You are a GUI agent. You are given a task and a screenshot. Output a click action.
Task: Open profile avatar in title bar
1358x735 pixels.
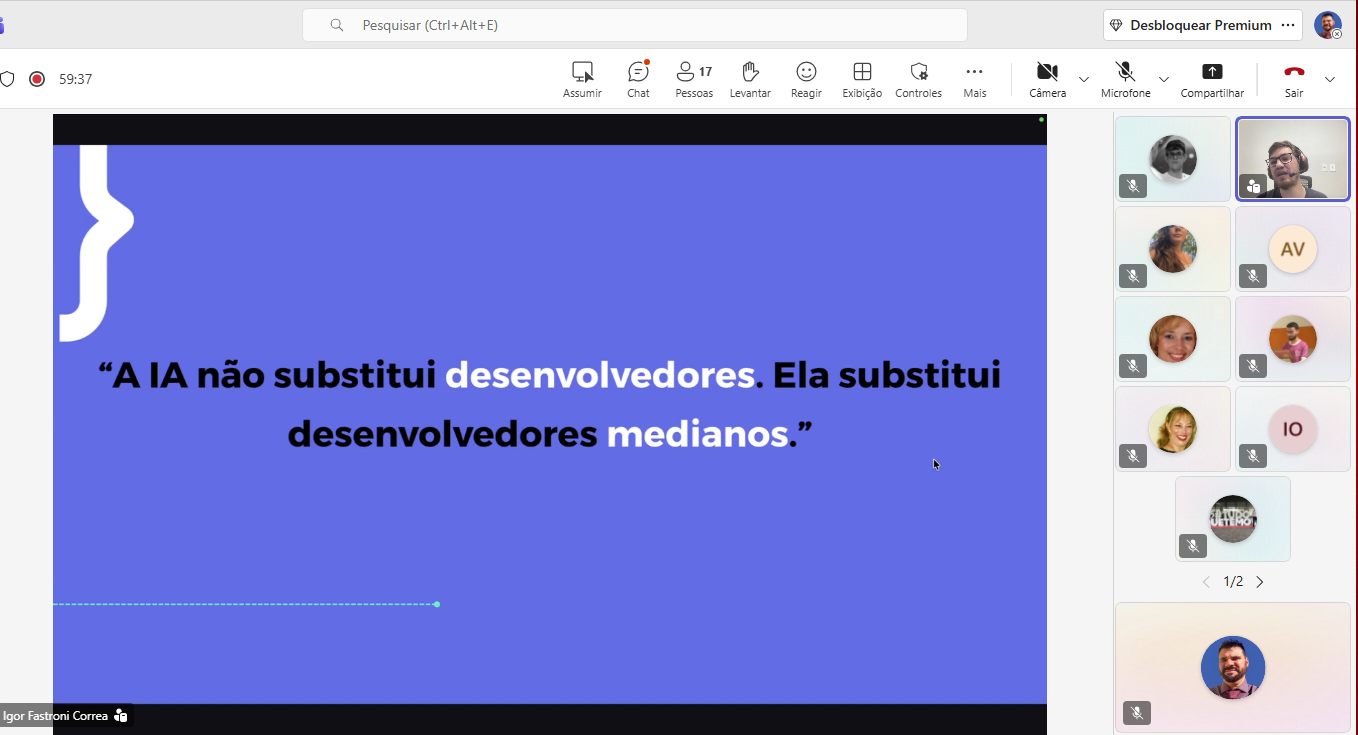point(1327,26)
